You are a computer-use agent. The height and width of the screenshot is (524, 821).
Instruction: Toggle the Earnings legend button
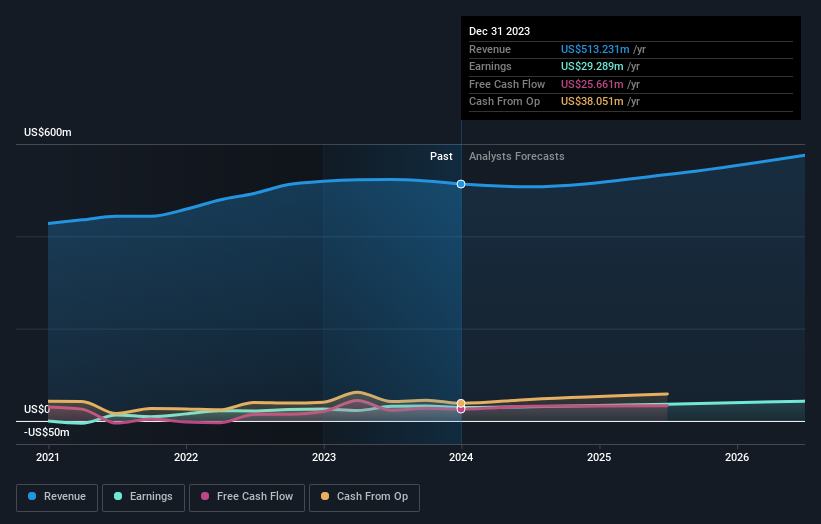point(143,497)
